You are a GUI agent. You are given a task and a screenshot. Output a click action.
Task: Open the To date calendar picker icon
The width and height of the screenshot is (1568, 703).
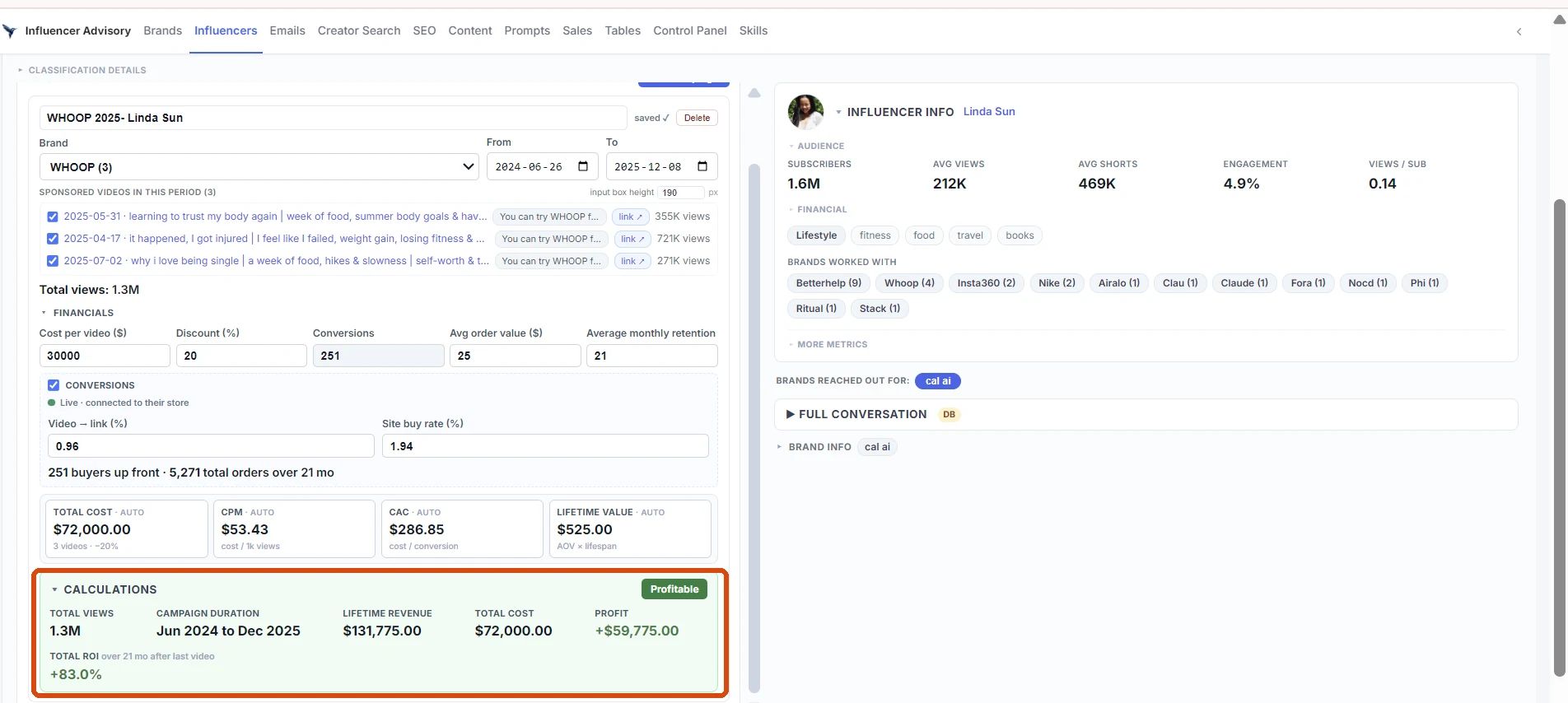tap(702, 166)
